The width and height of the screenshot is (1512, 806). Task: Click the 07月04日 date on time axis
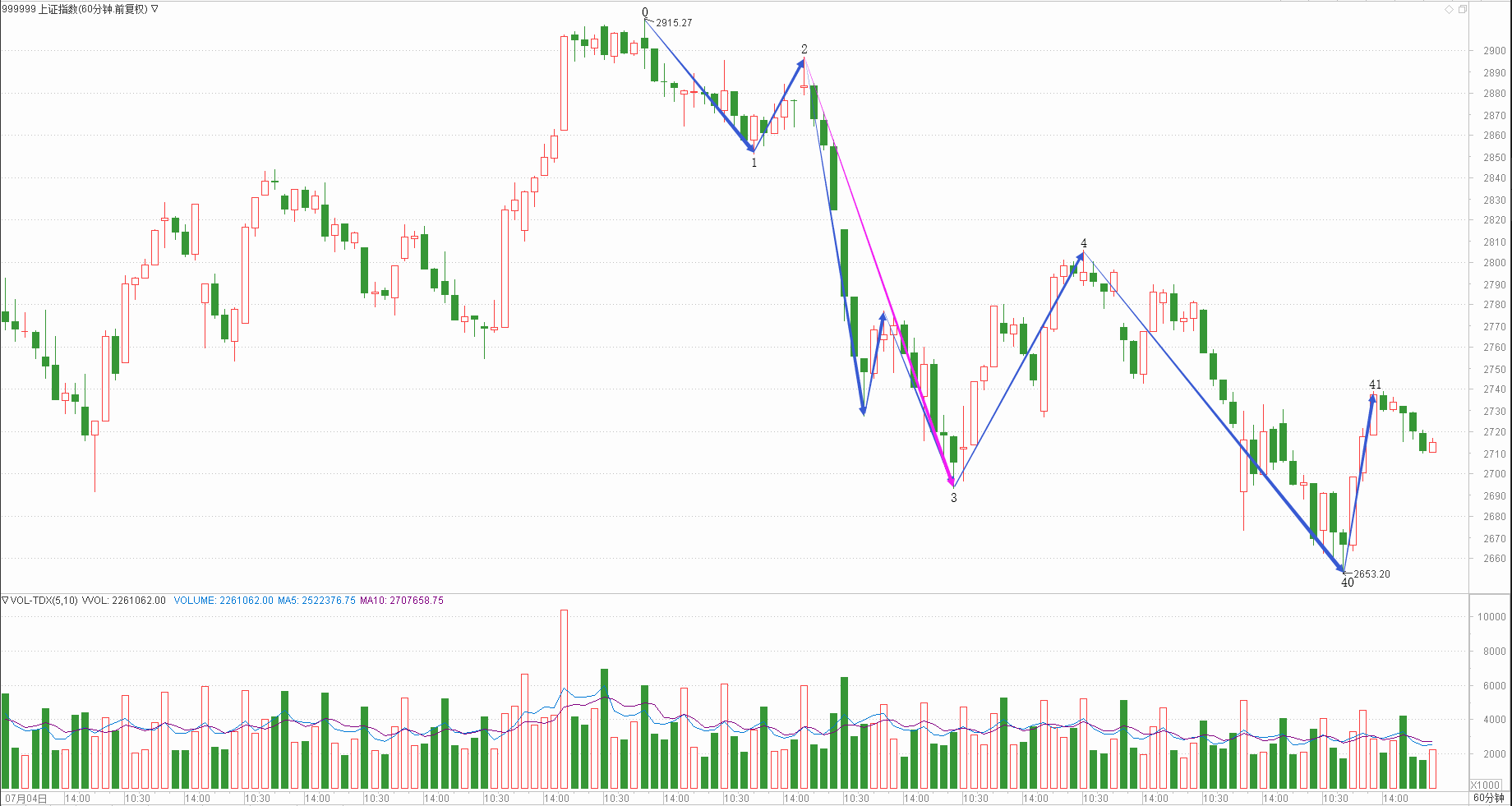(26, 798)
